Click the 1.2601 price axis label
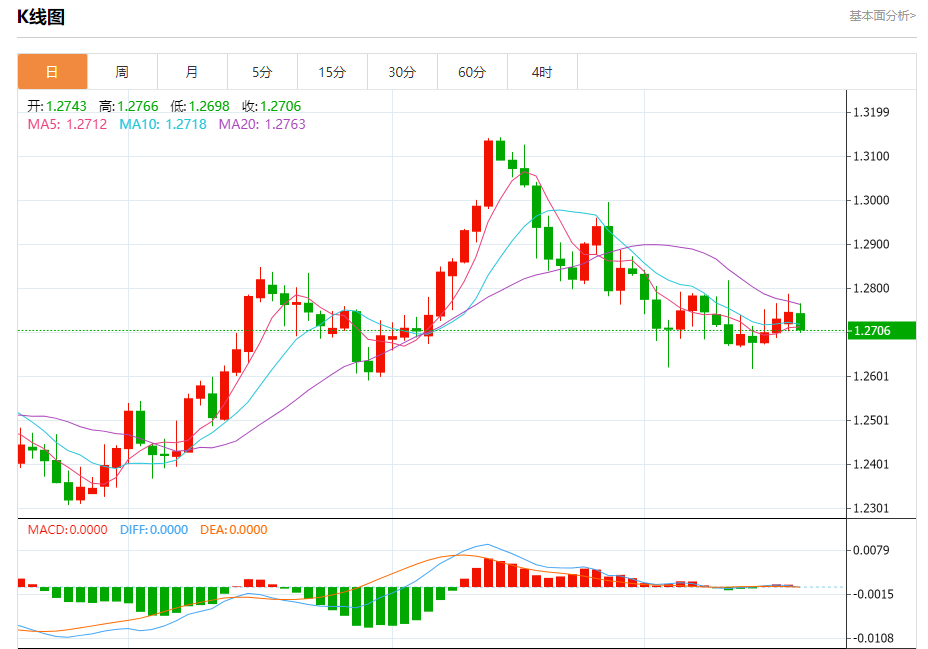The image size is (928, 649). click(x=871, y=376)
